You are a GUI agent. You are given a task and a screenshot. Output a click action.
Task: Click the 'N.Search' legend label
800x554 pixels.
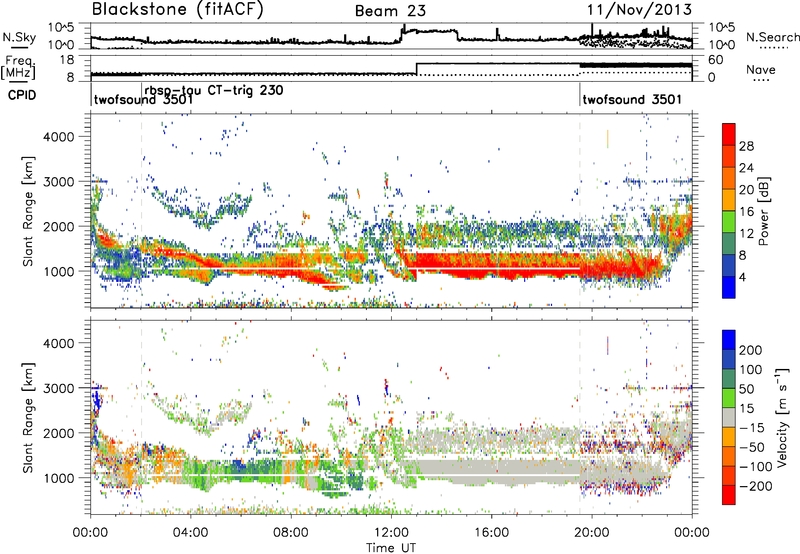[772, 37]
